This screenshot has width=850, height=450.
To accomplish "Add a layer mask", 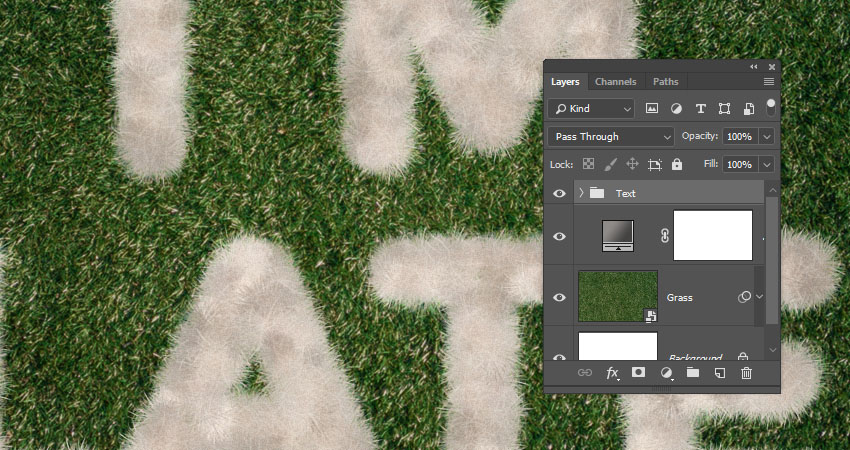I will (639, 372).
